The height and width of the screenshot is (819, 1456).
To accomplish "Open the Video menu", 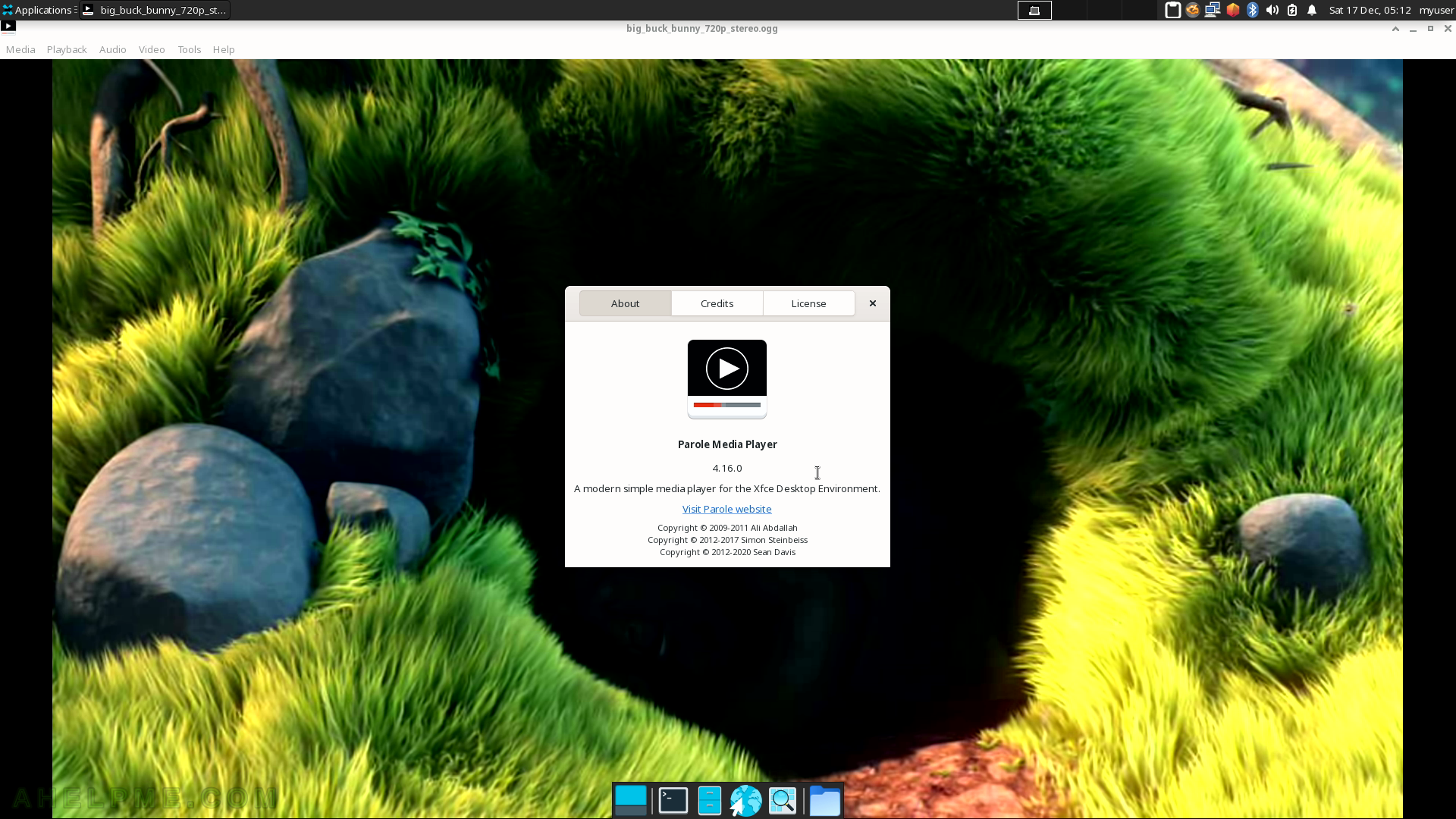I will pyautogui.click(x=152, y=49).
